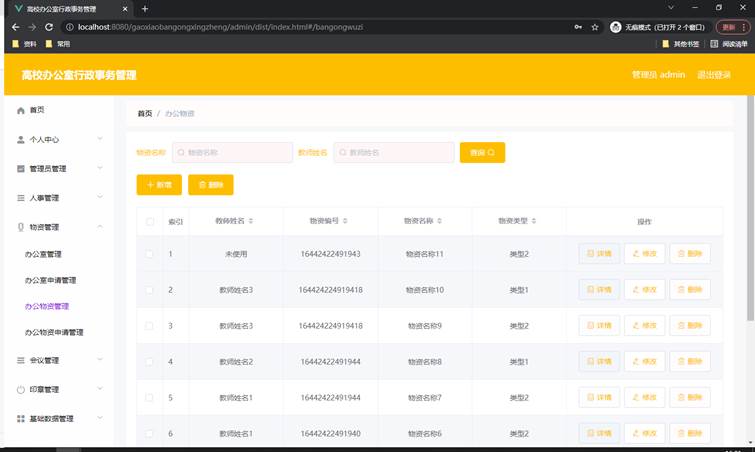Click the 物资名称 search input field

point(233,153)
